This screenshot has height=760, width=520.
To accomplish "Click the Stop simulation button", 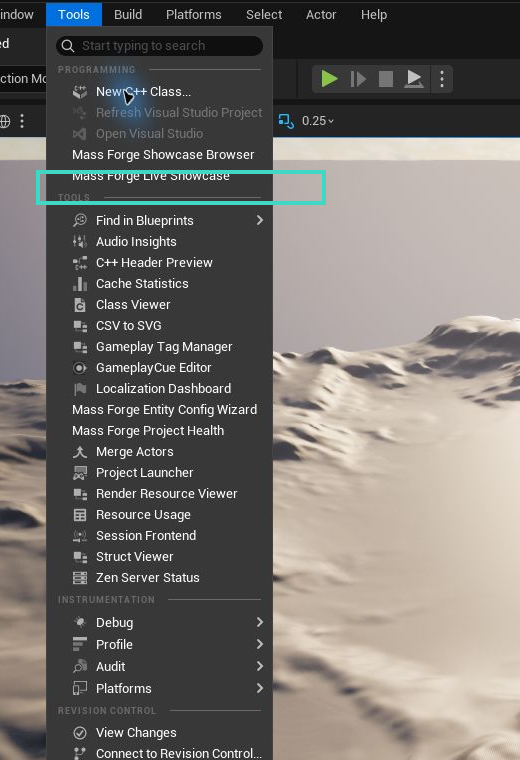I will tap(385, 79).
